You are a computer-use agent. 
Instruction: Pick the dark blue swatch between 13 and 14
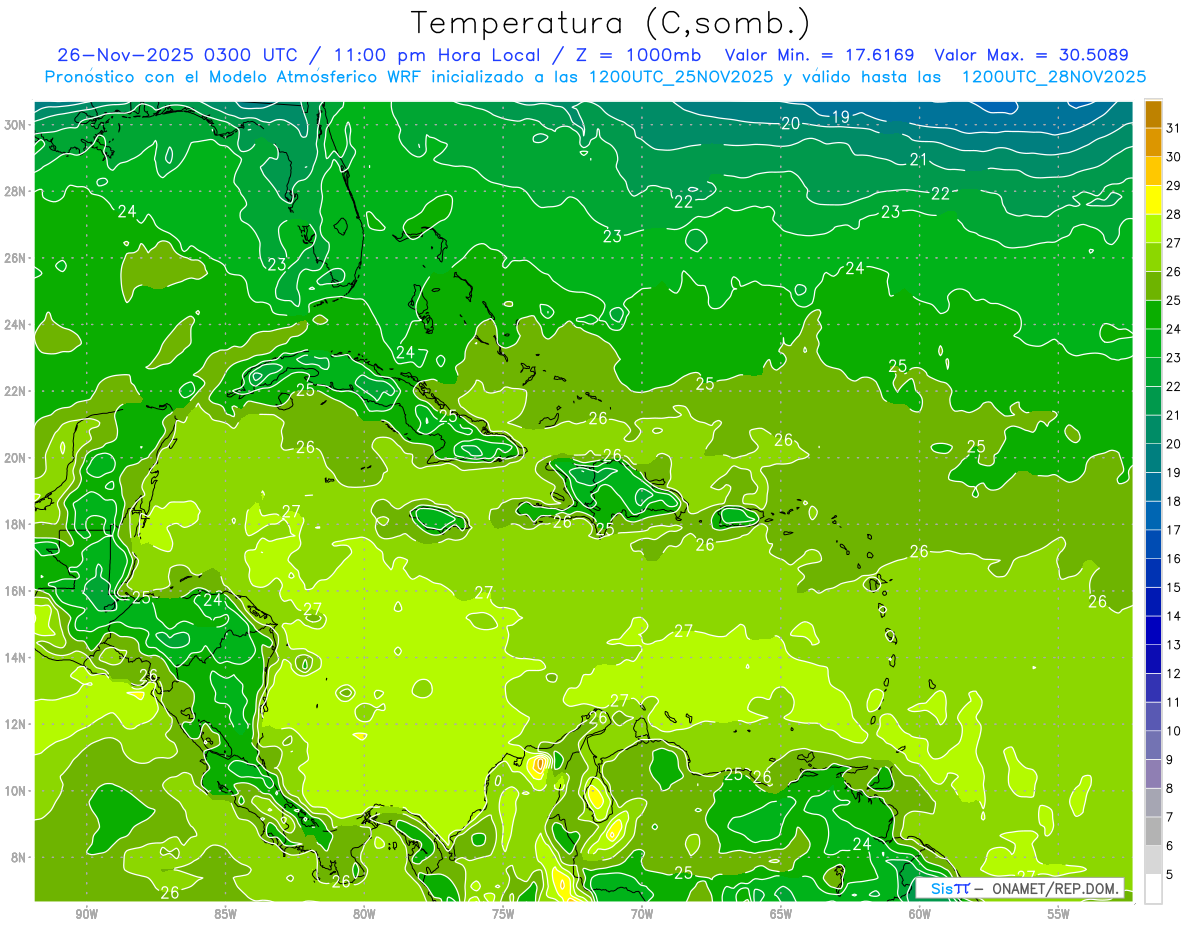[x=1153, y=631]
